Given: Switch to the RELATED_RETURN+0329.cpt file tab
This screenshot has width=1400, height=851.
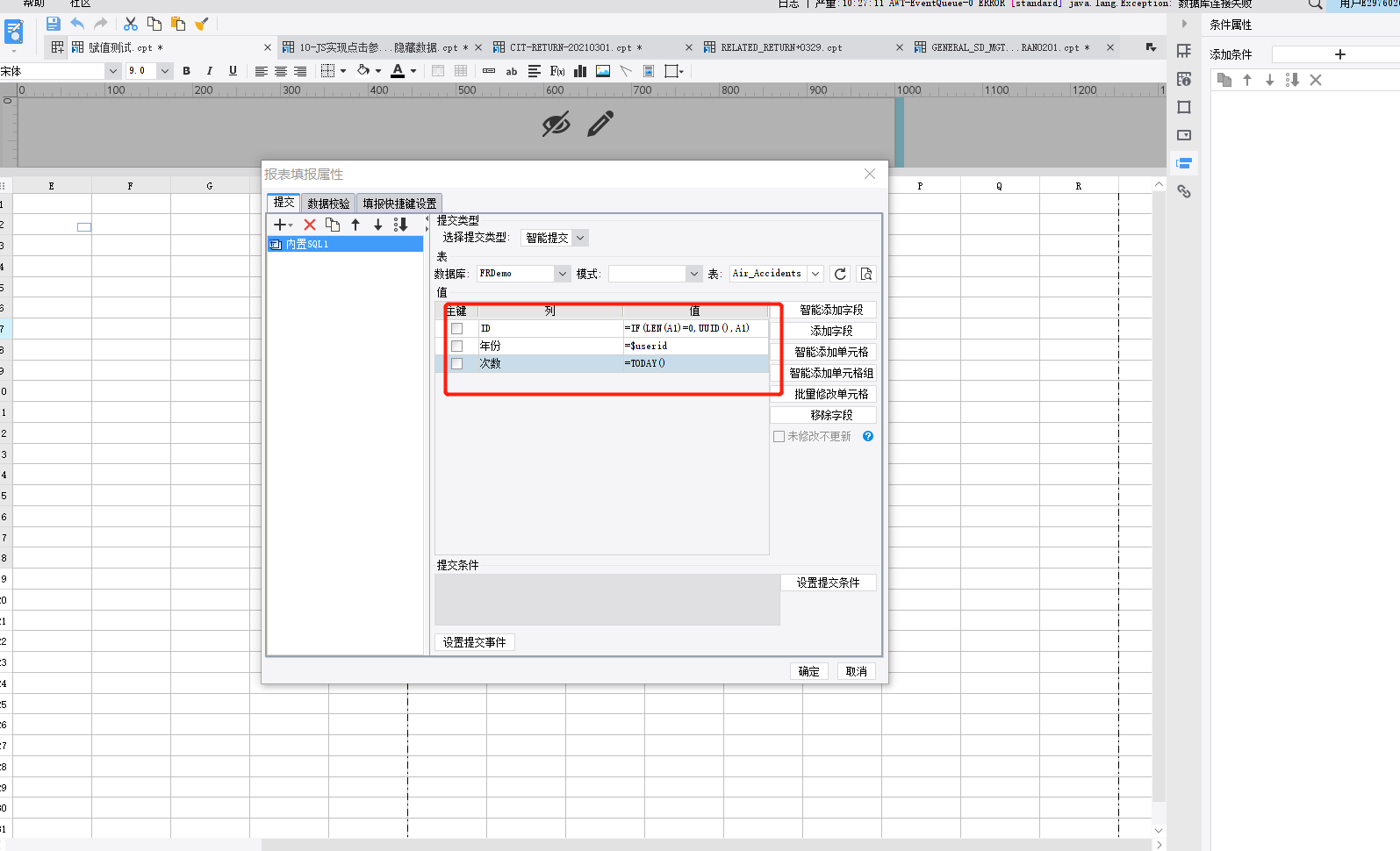Looking at the screenshot, I should point(802,47).
